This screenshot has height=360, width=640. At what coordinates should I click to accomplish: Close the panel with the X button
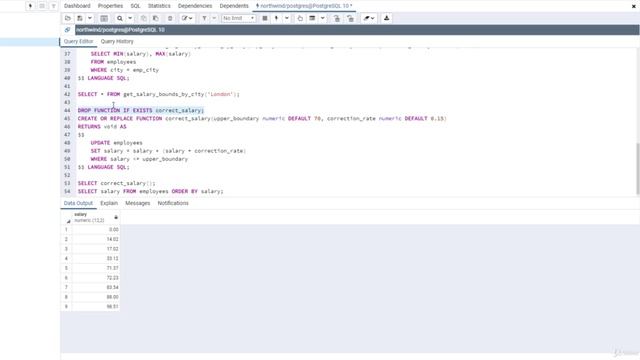[634, 6]
